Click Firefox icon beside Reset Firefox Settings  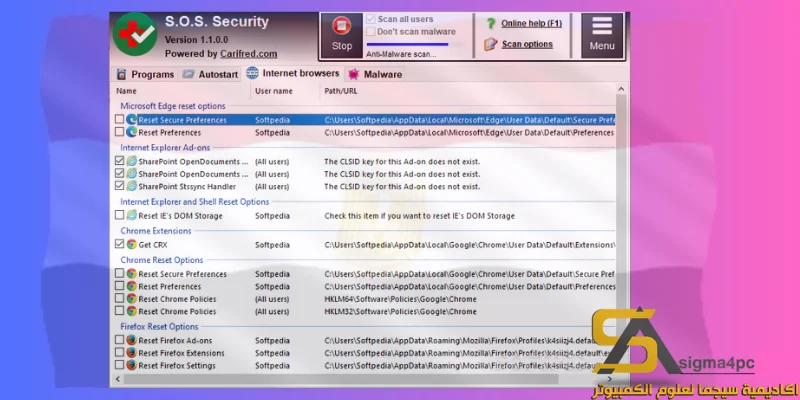132,365
